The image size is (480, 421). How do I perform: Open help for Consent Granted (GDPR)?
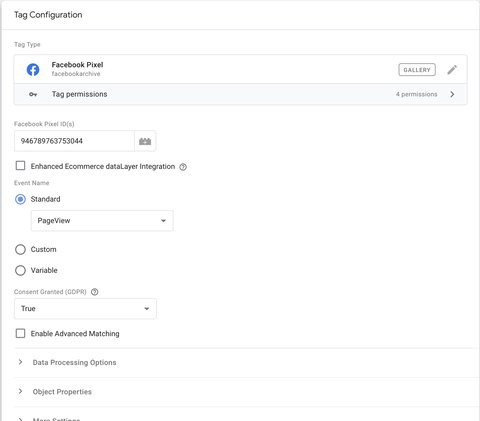(x=95, y=292)
